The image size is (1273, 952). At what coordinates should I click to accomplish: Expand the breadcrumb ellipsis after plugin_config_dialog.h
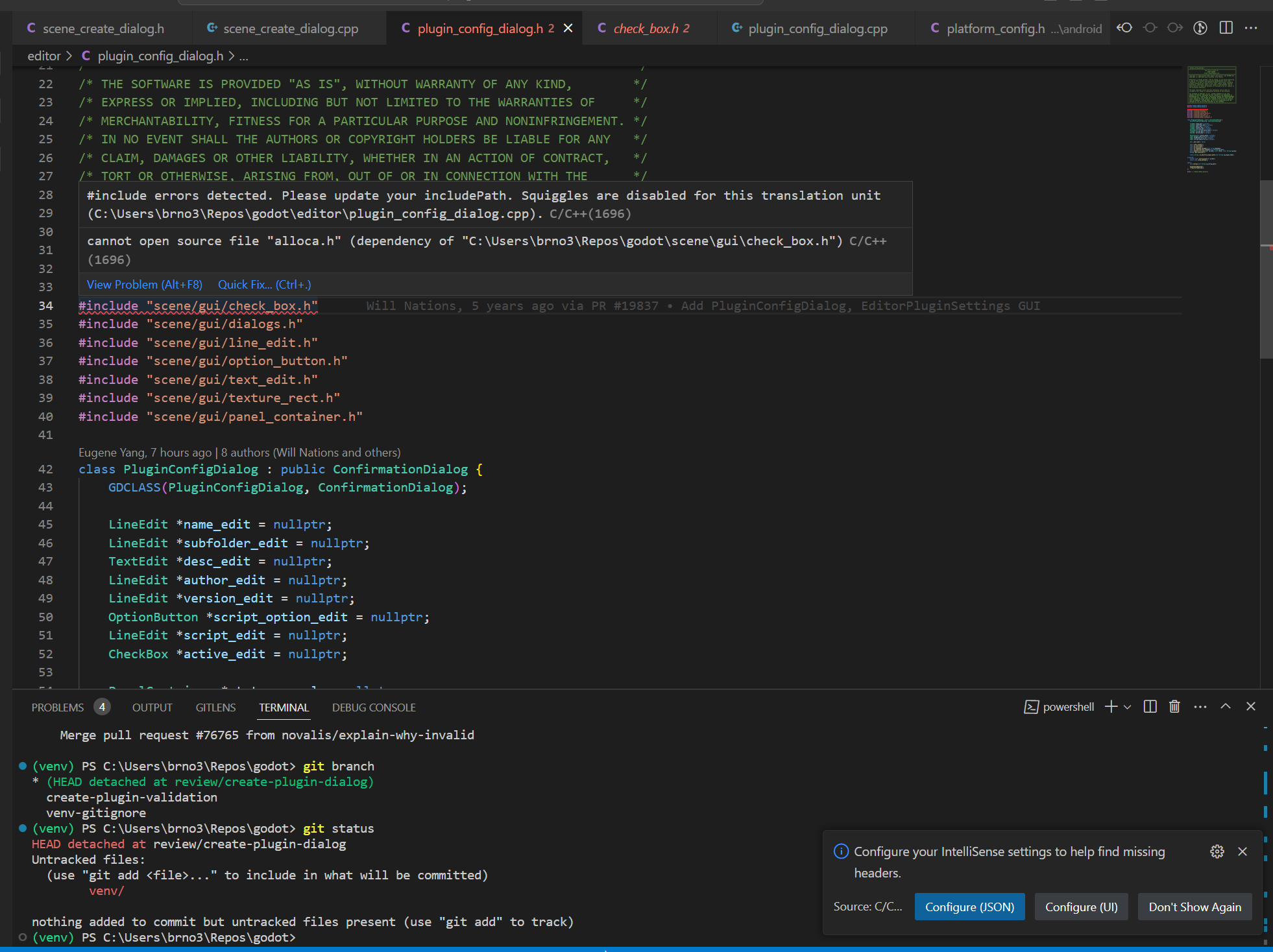point(243,56)
